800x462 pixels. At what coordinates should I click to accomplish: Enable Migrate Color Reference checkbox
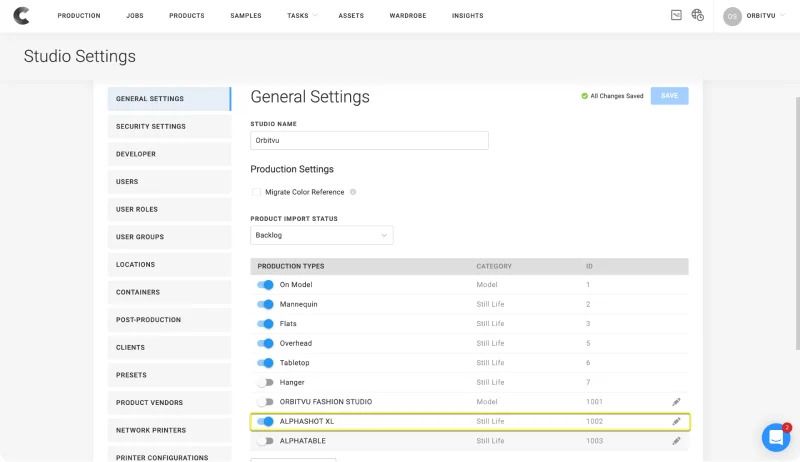coord(257,192)
